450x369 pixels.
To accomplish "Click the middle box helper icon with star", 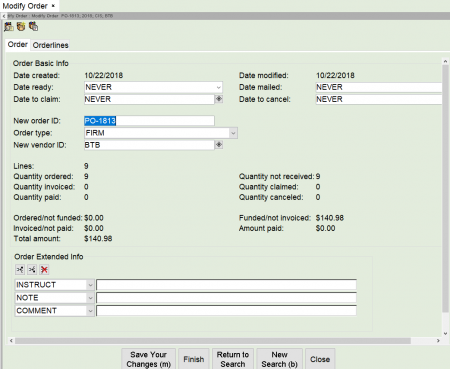I will click(21, 27).
